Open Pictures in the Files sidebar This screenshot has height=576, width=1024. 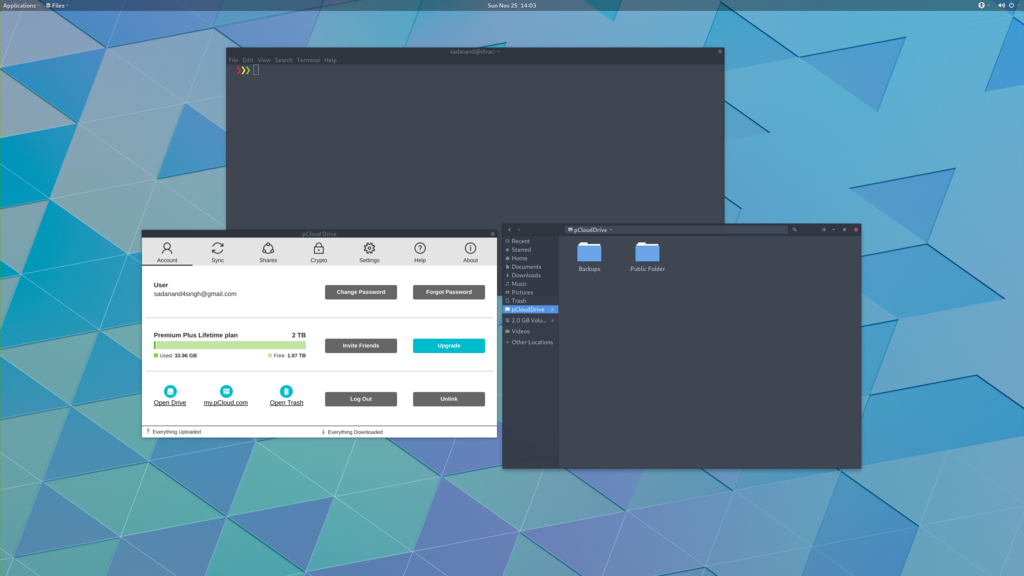[x=530, y=292]
